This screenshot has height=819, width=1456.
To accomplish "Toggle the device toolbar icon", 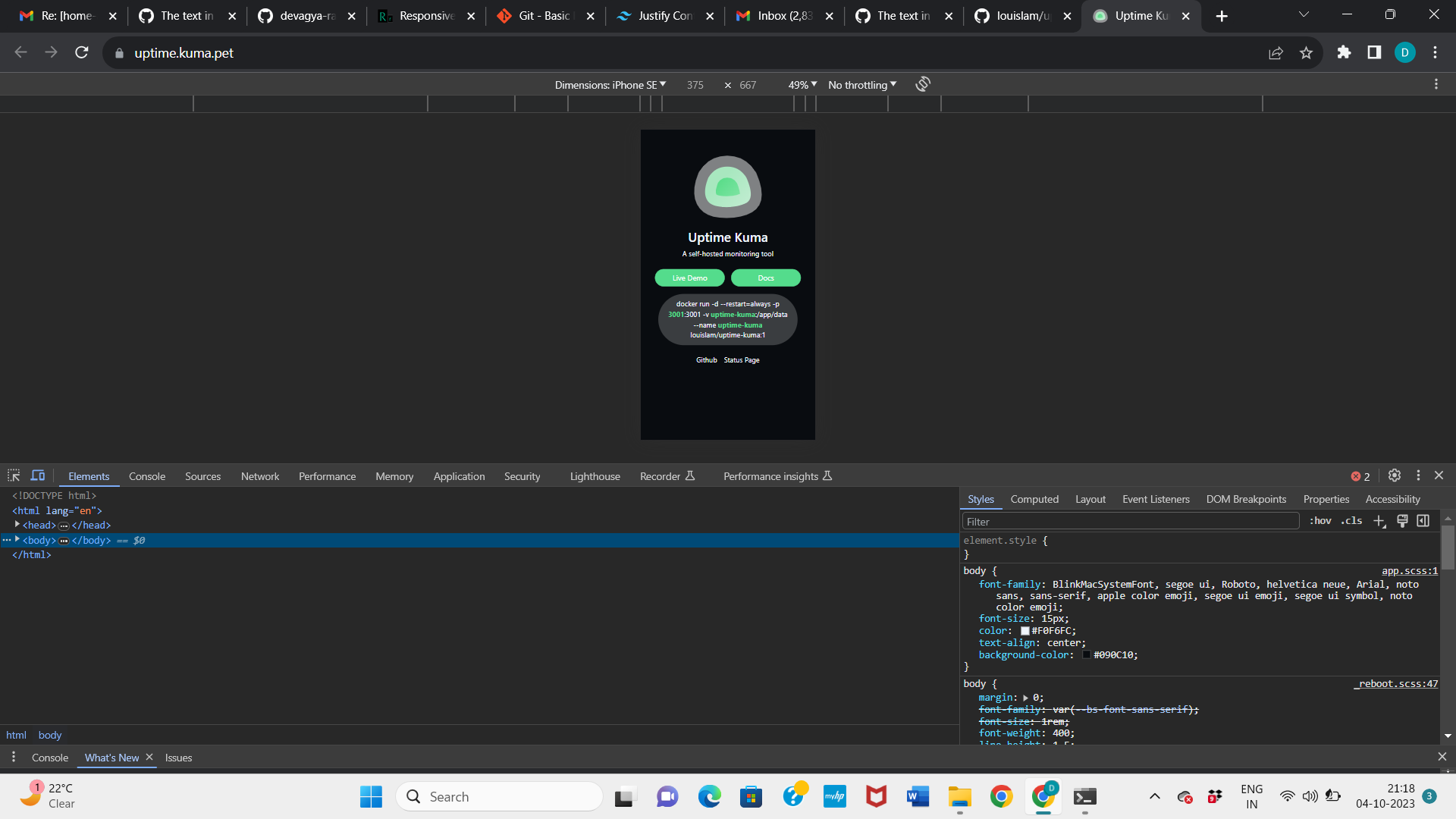I will [37, 475].
